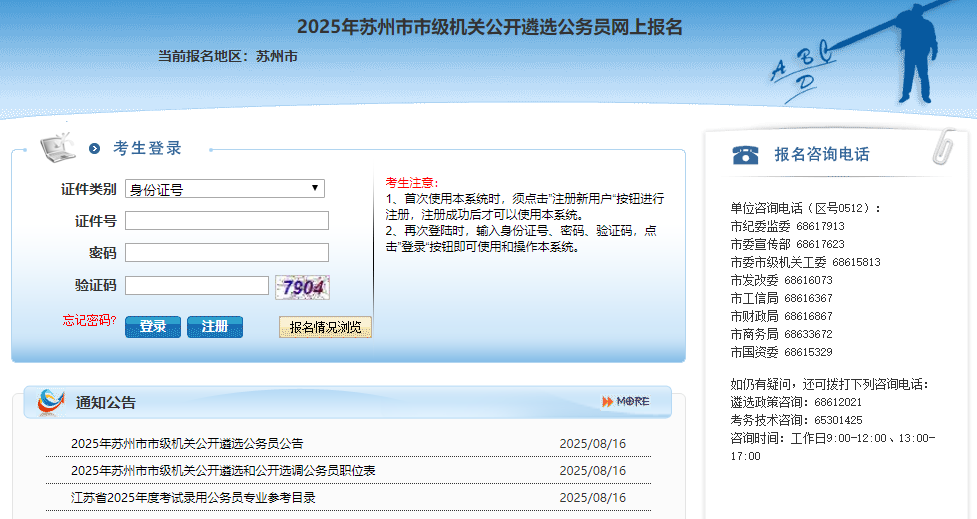Click the arrow bullet icon before 考生登录
977x519 pixels.
(x=94, y=149)
